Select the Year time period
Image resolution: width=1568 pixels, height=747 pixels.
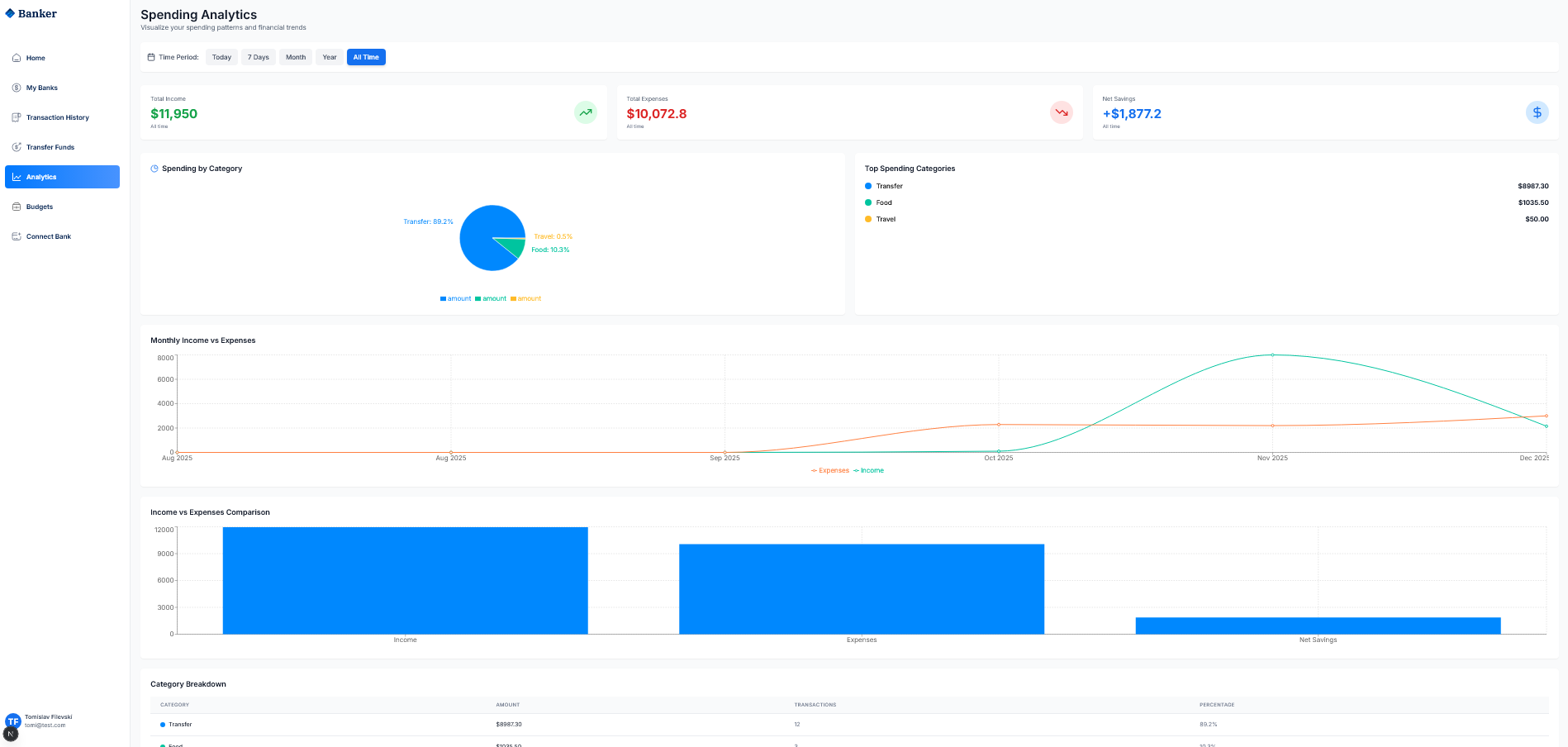(x=330, y=57)
